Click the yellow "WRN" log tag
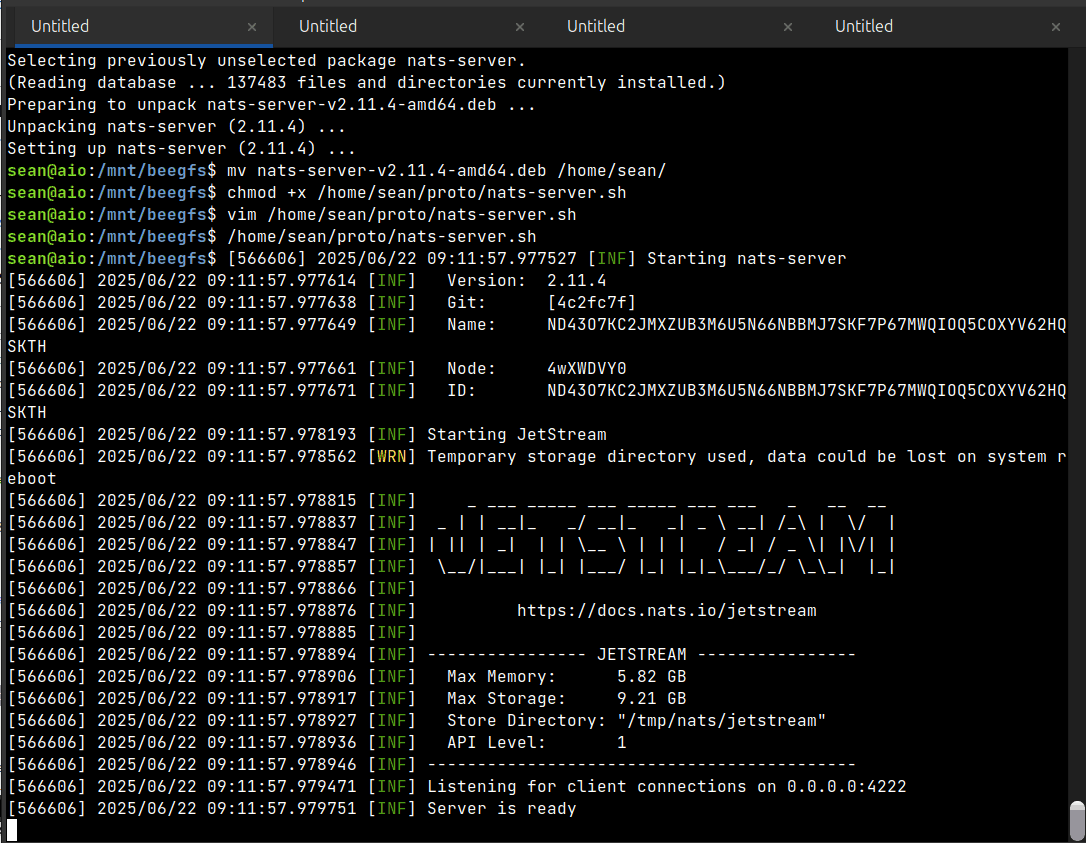The image size is (1086, 843). coord(391,456)
